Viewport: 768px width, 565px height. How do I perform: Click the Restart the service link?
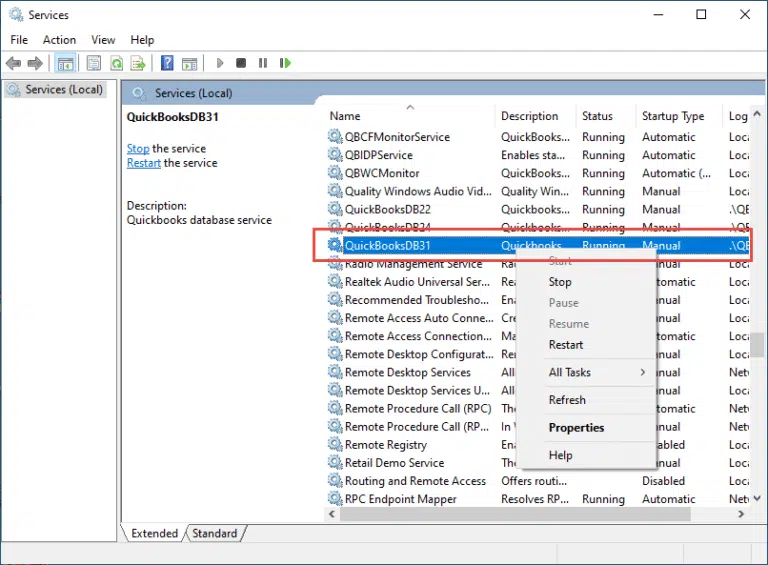[x=144, y=163]
